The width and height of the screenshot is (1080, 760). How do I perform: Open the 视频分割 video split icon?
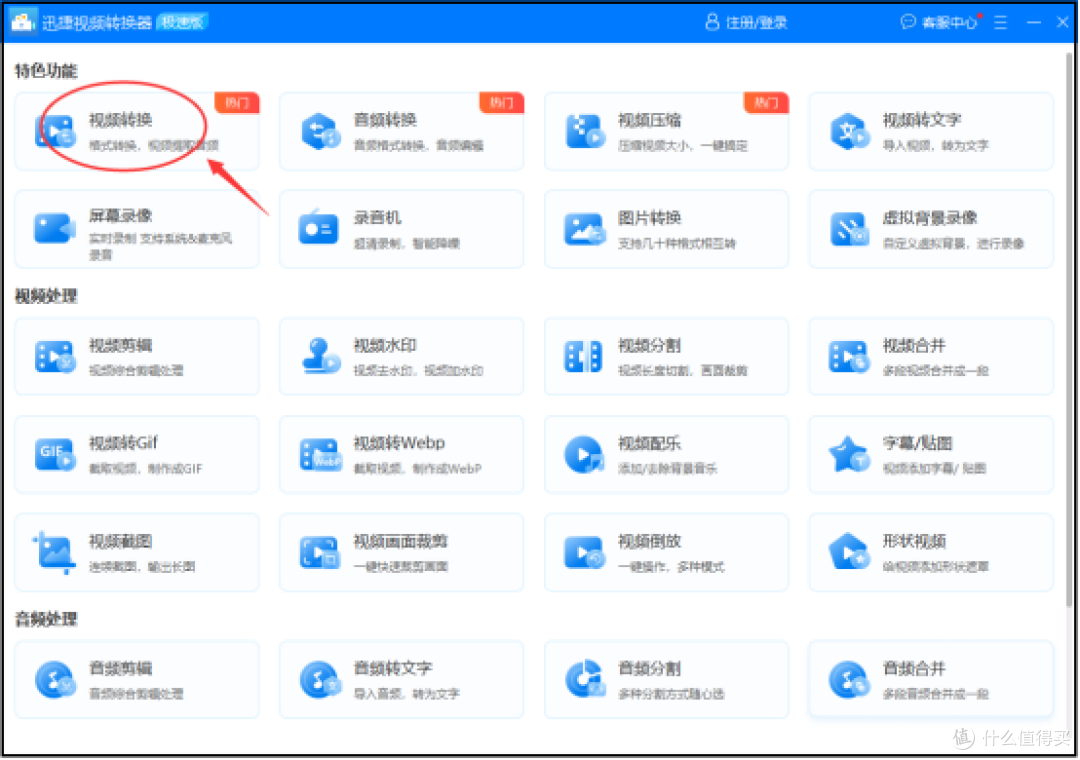[583, 356]
